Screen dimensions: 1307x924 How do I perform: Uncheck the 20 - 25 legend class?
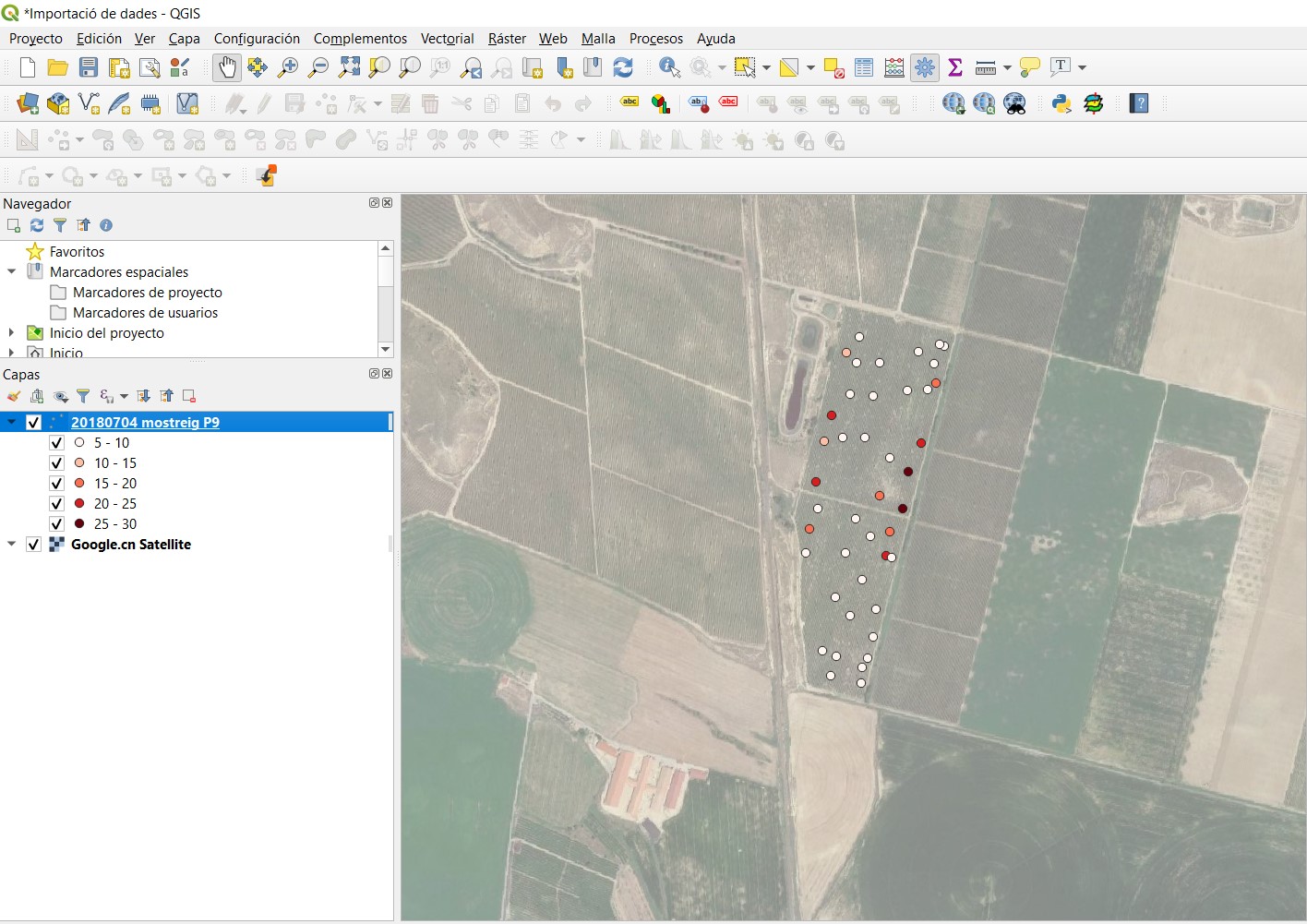click(56, 503)
